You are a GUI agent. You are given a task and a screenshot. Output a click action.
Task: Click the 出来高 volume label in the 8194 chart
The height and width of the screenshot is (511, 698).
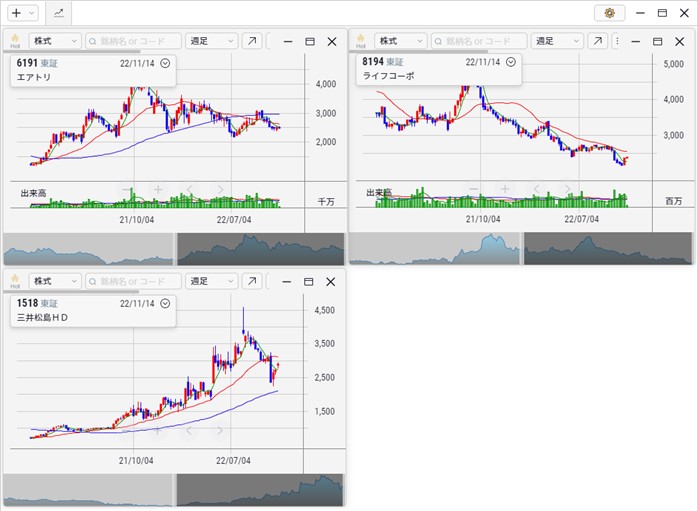(379, 192)
